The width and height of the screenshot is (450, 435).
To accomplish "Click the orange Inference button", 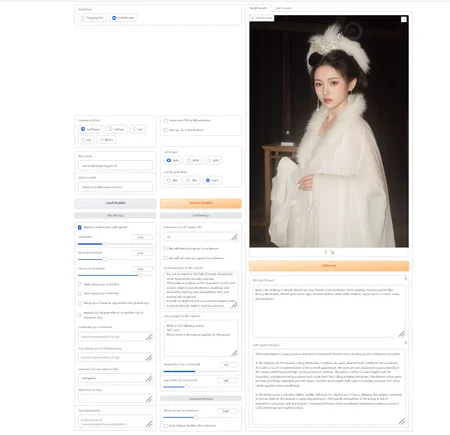I will (329, 266).
